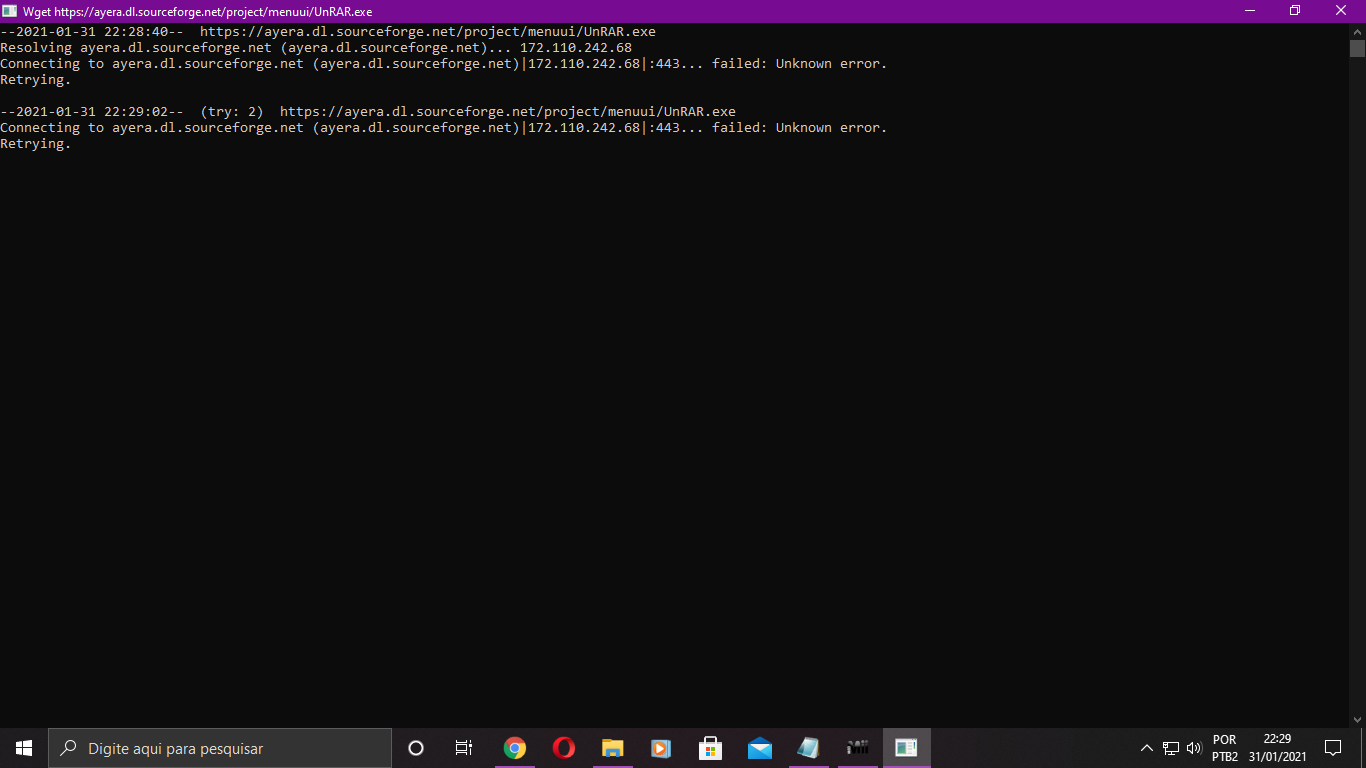Open Microsoft Store taskbar icon

[x=711, y=748]
